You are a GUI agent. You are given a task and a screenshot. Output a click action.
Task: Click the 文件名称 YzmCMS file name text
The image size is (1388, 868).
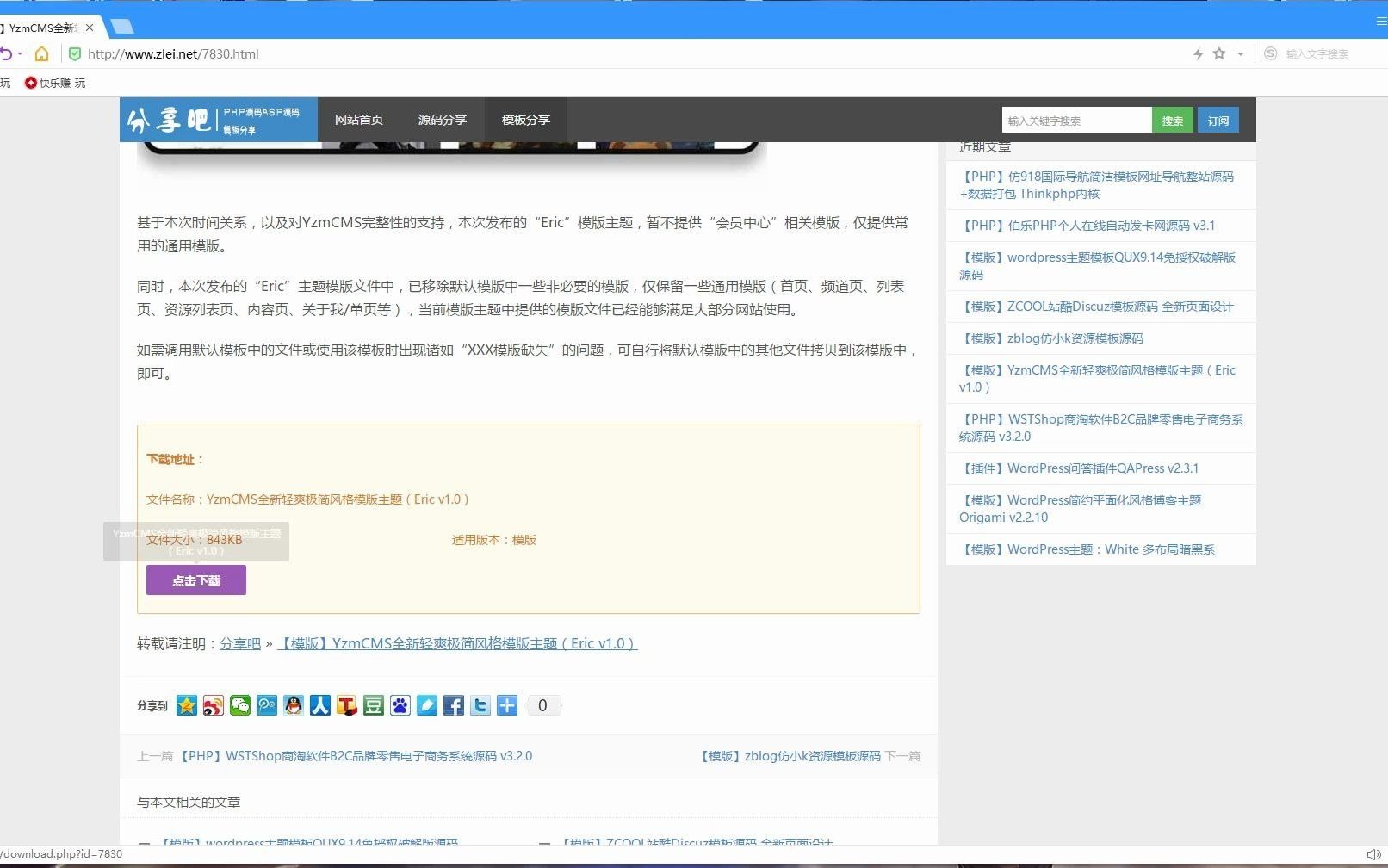(x=307, y=499)
